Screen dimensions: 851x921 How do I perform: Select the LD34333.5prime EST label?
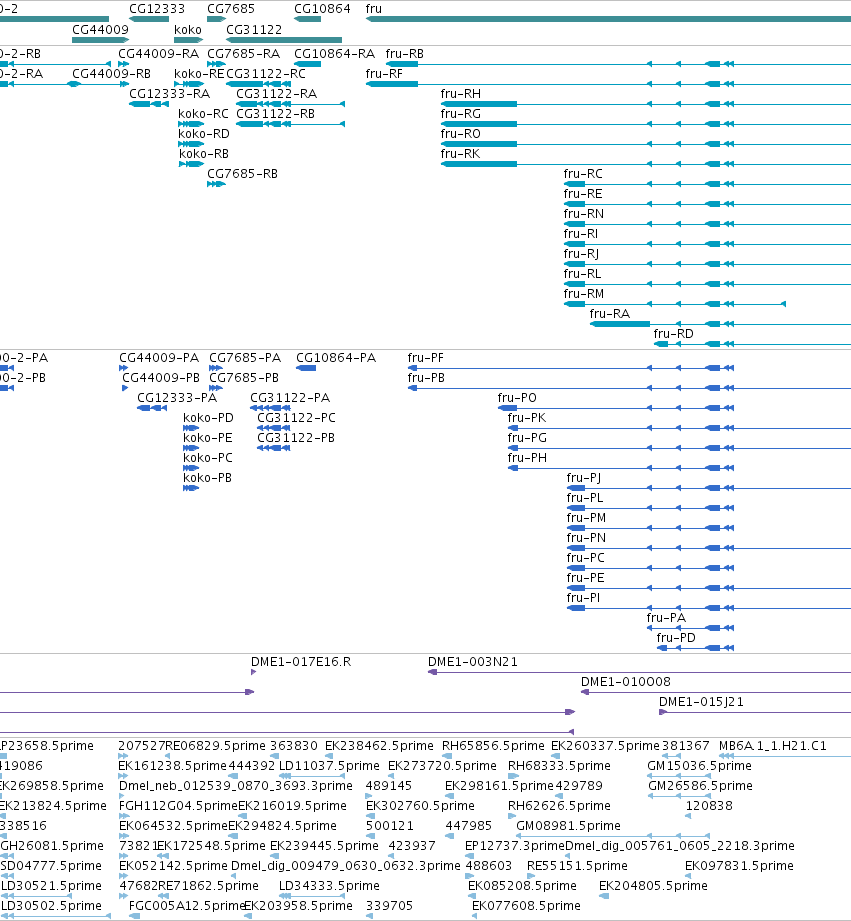(x=329, y=885)
